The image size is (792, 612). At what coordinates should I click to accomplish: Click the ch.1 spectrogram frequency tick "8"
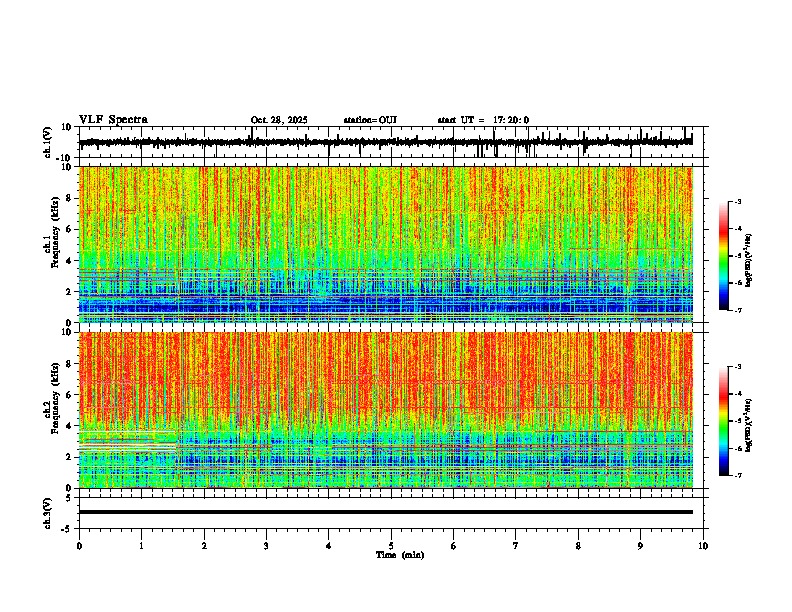point(71,198)
